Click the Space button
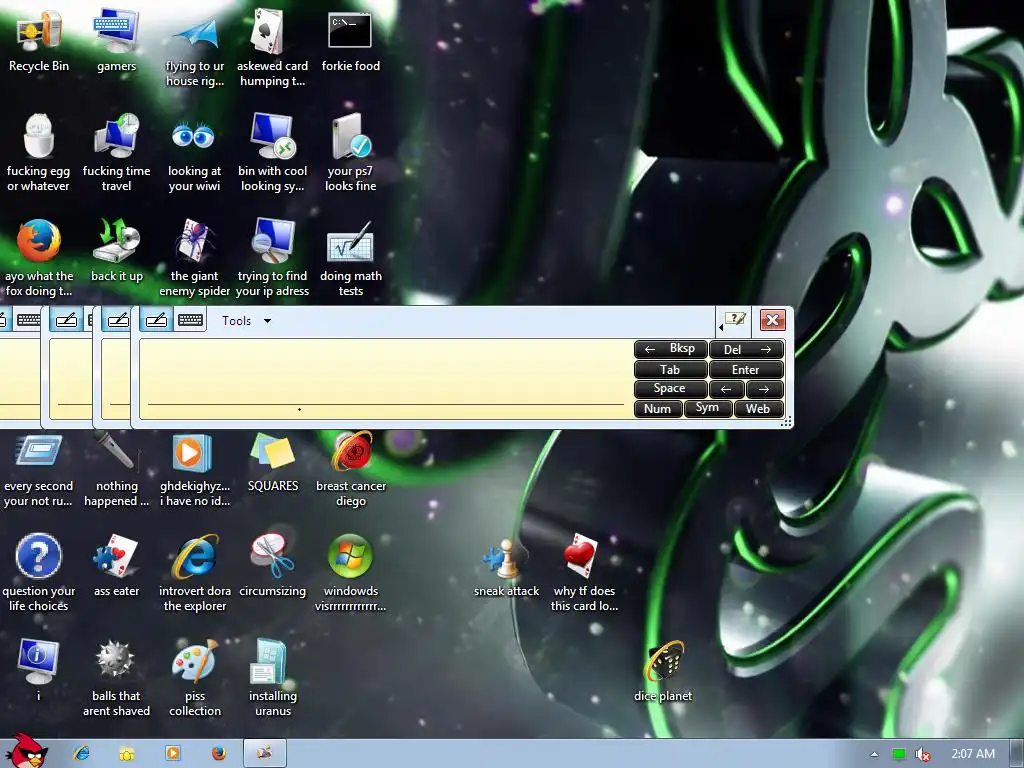The height and width of the screenshot is (768, 1024). click(671, 389)
